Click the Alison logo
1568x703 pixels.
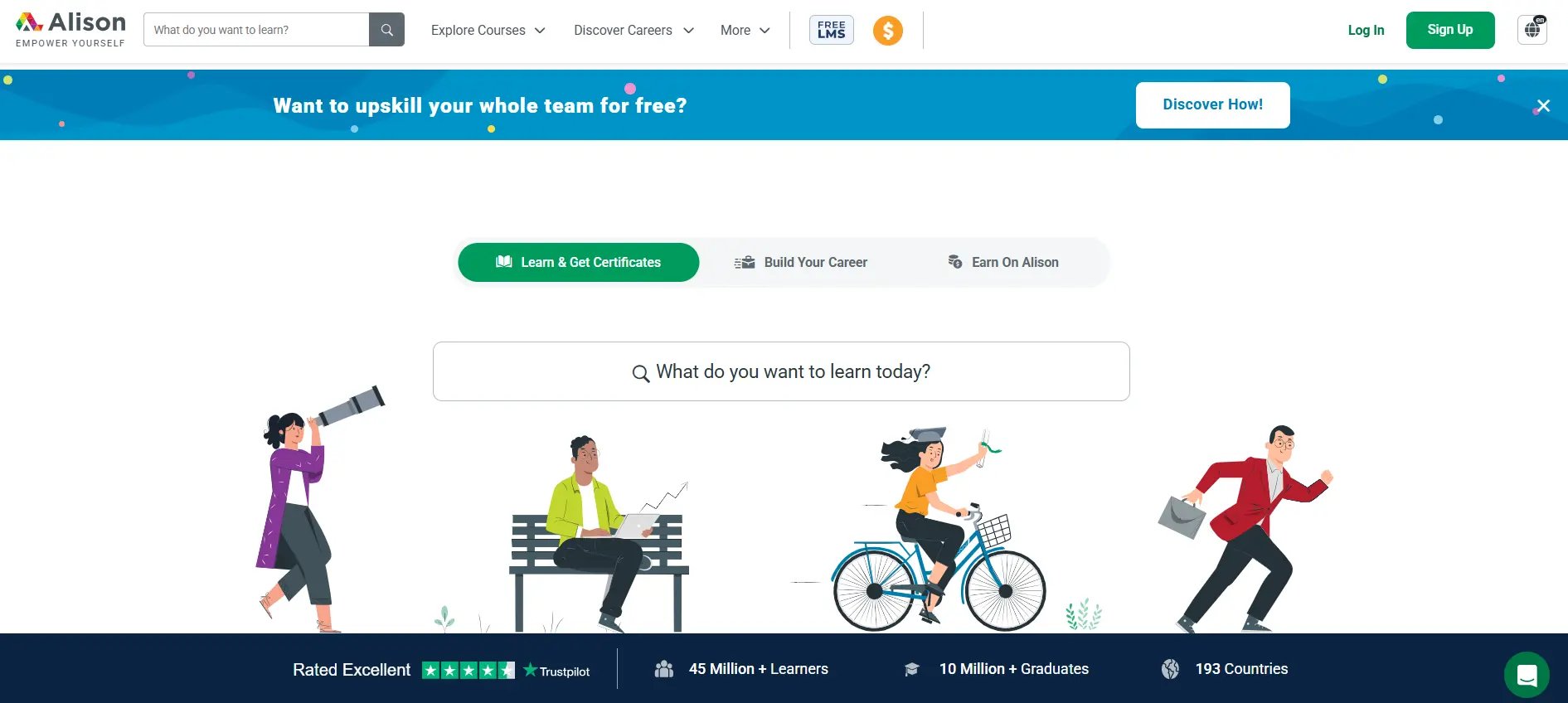pos(70,30)
